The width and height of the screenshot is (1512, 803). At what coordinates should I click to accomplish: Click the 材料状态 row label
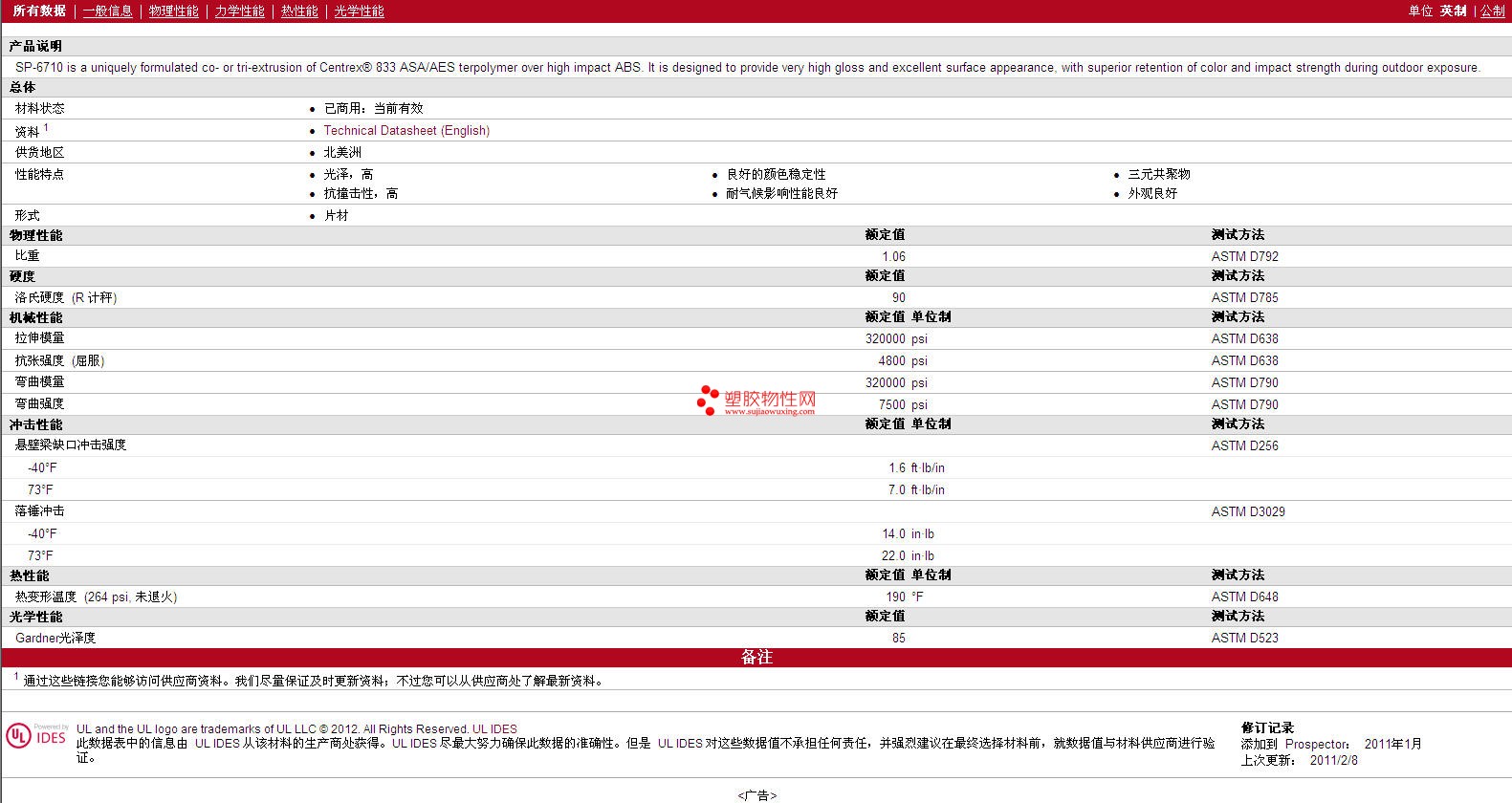[40, 109]
